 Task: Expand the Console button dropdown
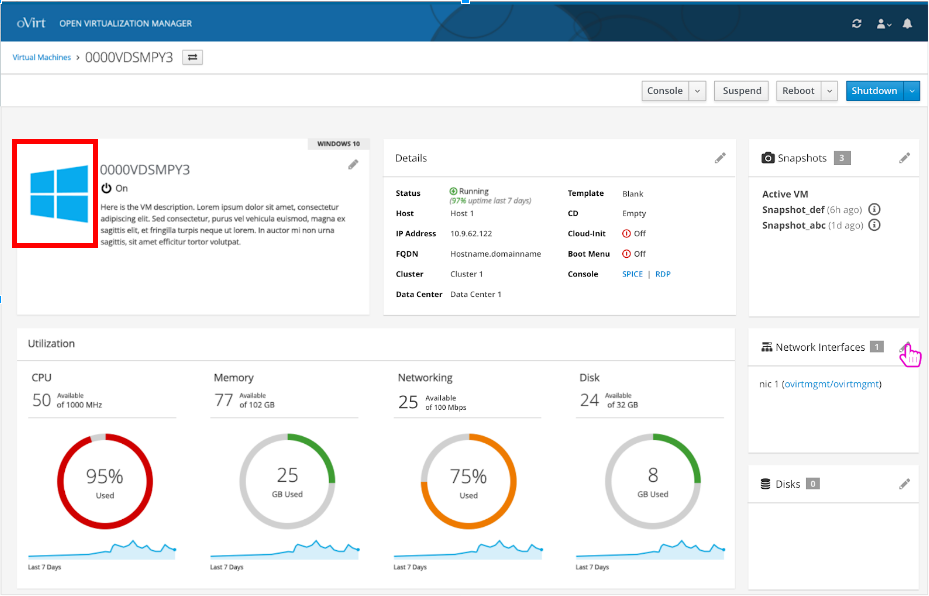click(697, 90)
